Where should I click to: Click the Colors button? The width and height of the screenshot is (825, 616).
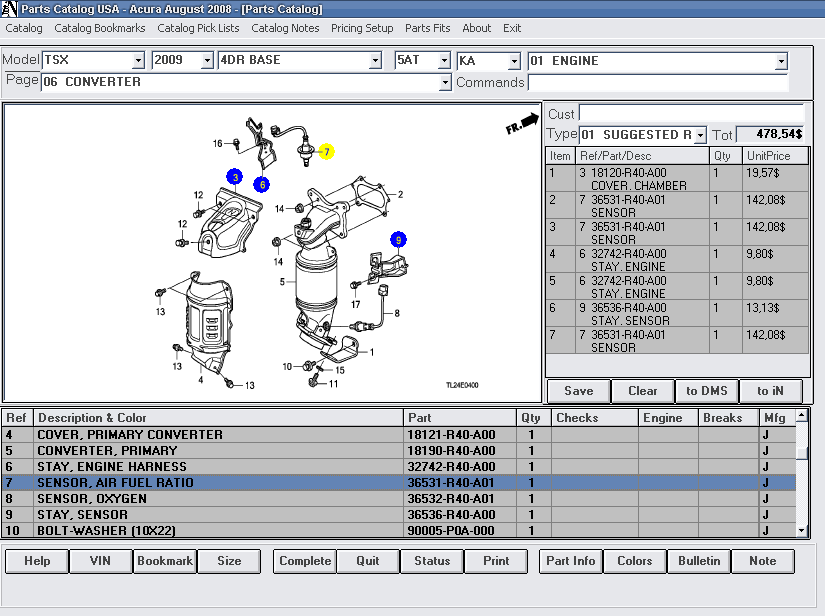[634, 561]
